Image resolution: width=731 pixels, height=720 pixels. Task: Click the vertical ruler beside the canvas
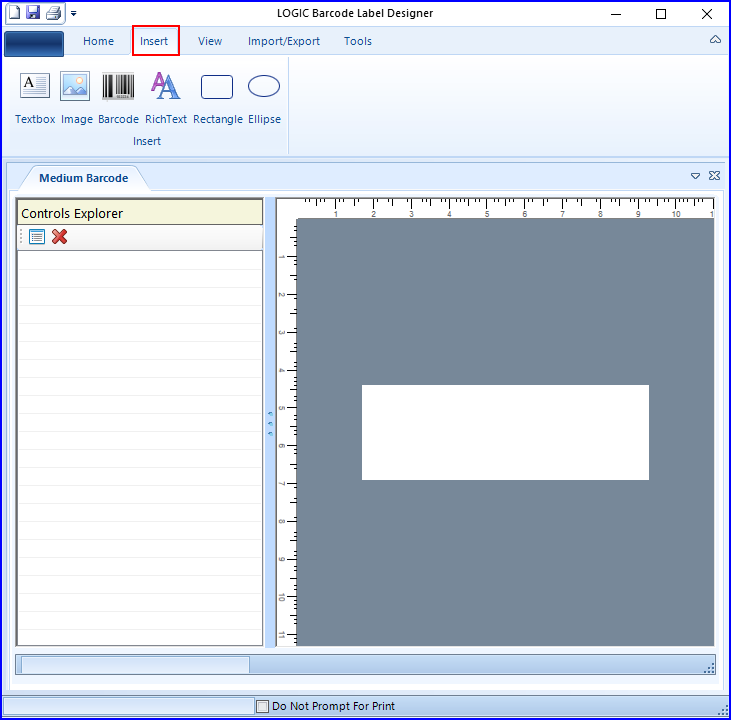point(287,432)
